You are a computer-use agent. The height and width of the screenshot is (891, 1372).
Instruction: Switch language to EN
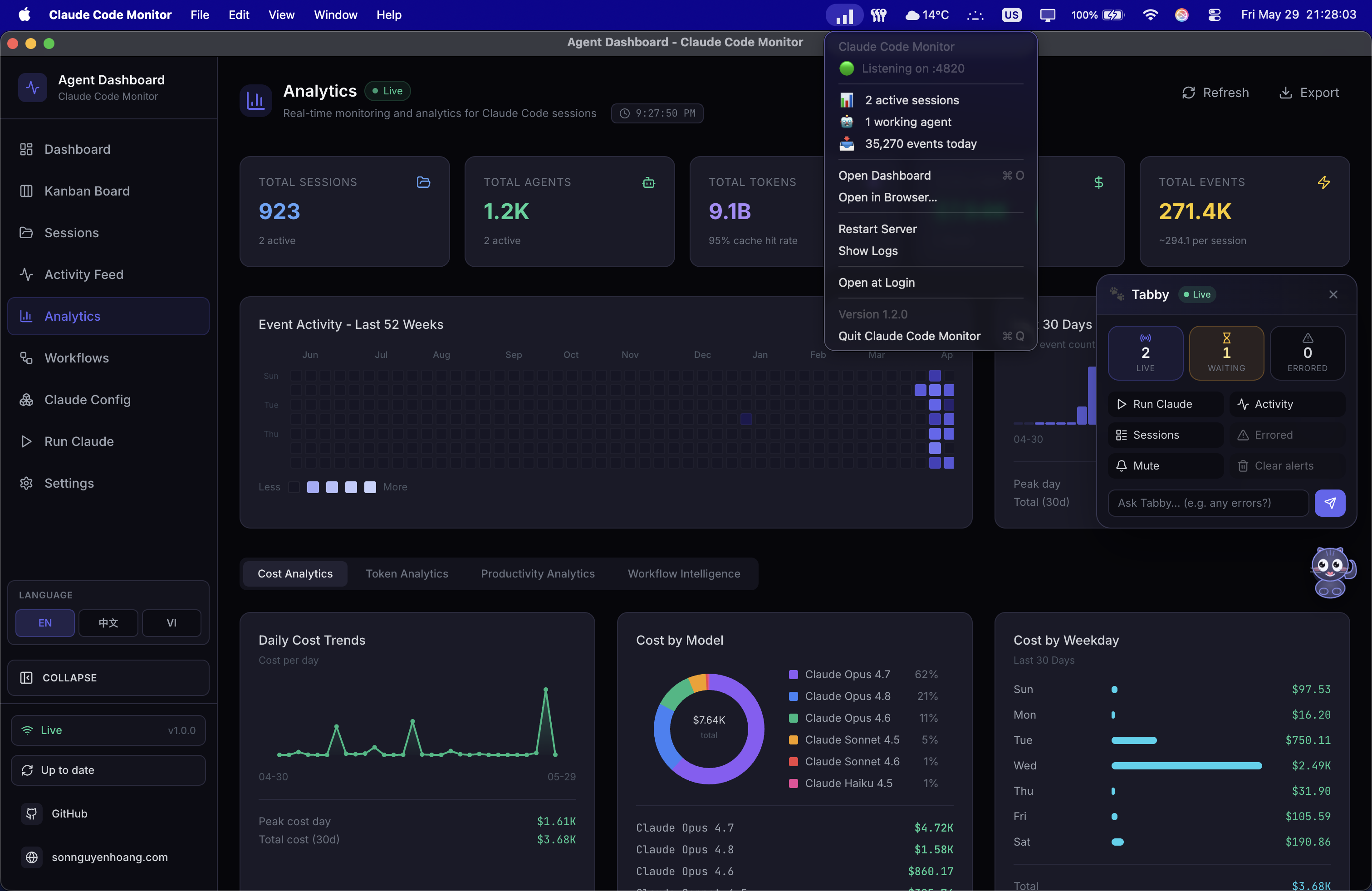[x=45, y=622]
